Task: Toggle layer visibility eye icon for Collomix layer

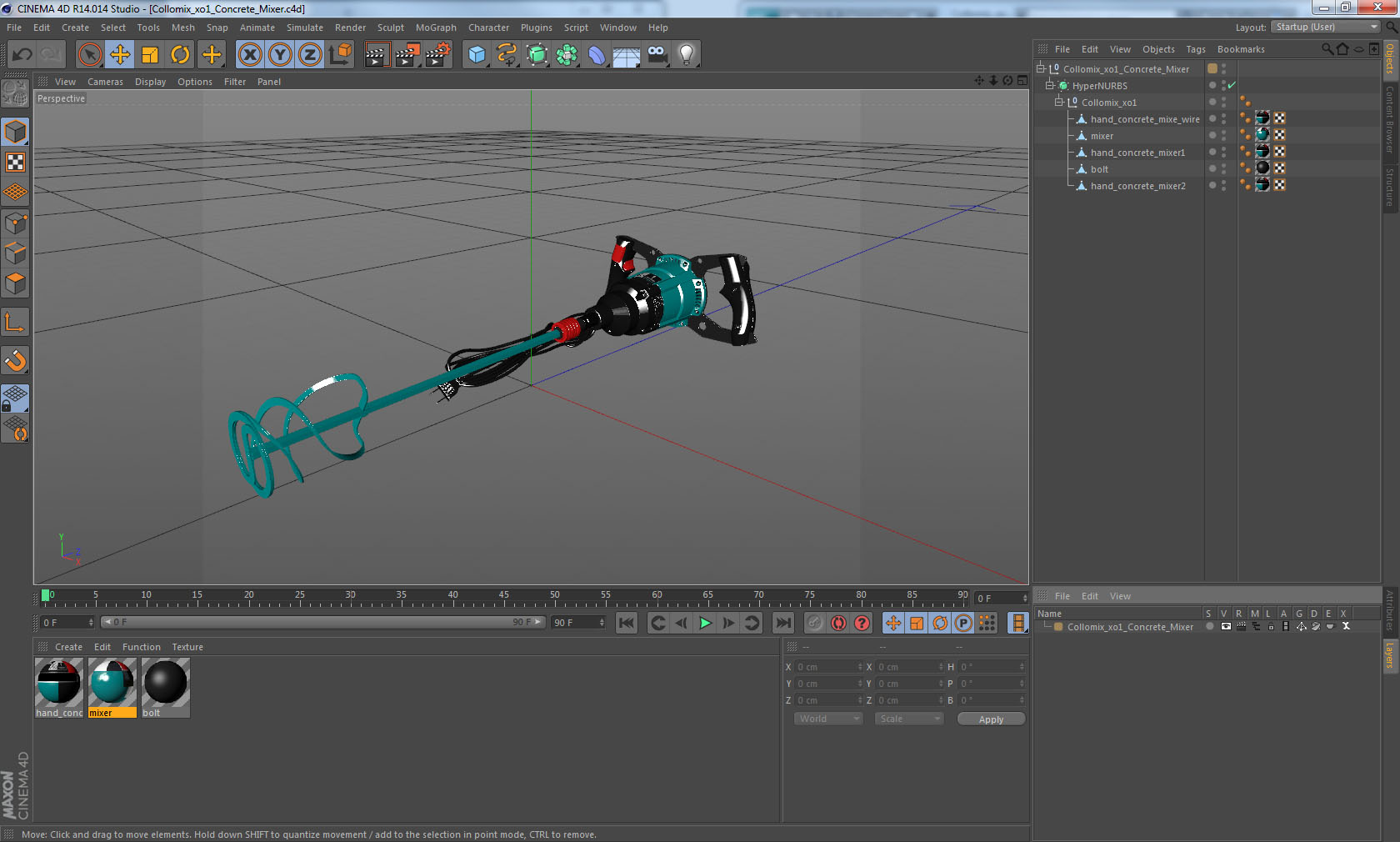Action: (x=1225, y=626)
